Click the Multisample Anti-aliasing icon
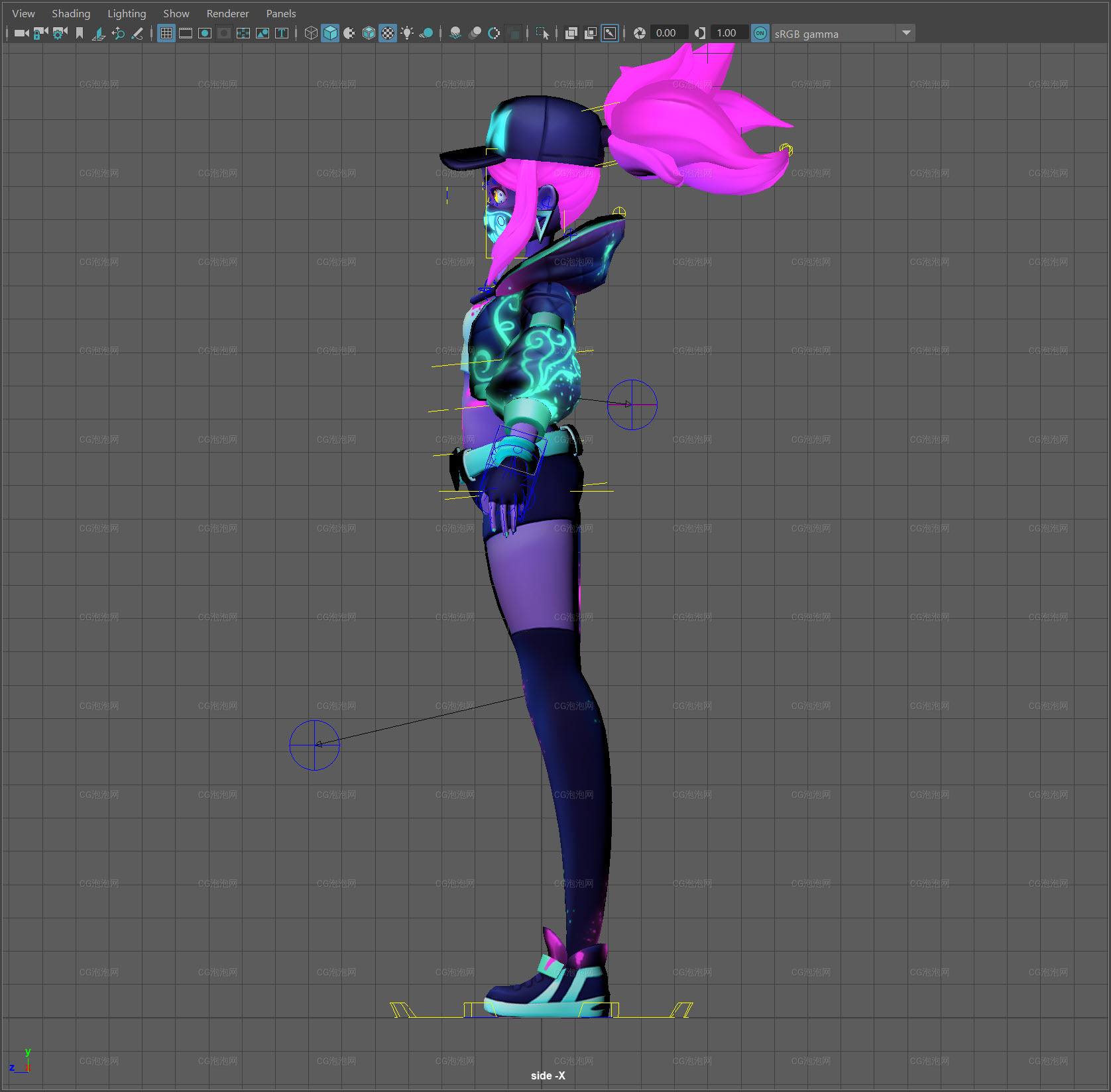Image resolution: width=1111 pixels, height=1092 pixels. (494, 33)
